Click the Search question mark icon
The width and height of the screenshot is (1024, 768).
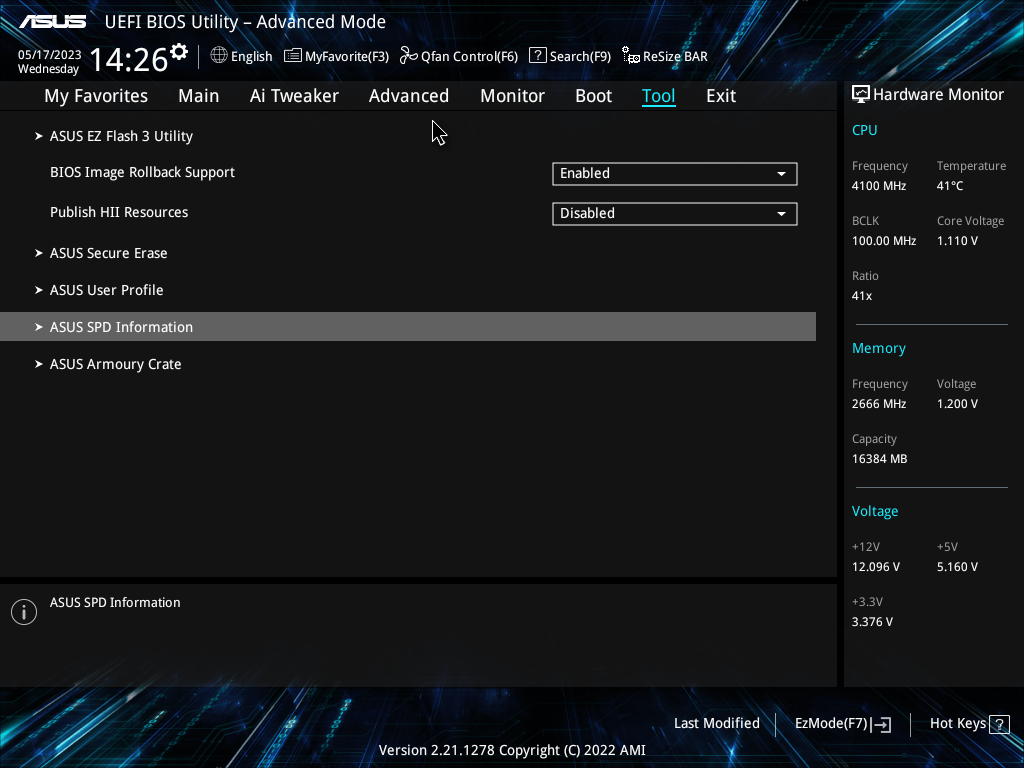click(537, 56)
